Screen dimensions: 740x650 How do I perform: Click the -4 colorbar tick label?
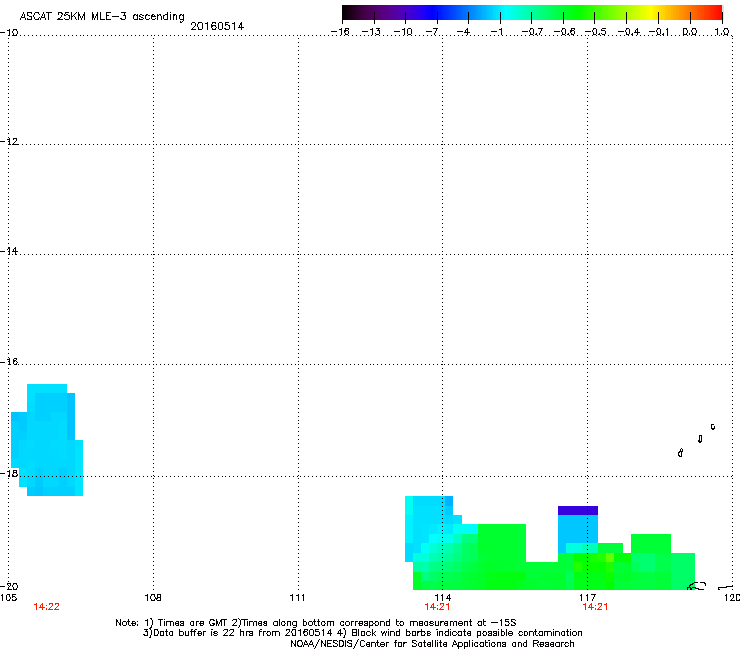pos(465,32)
